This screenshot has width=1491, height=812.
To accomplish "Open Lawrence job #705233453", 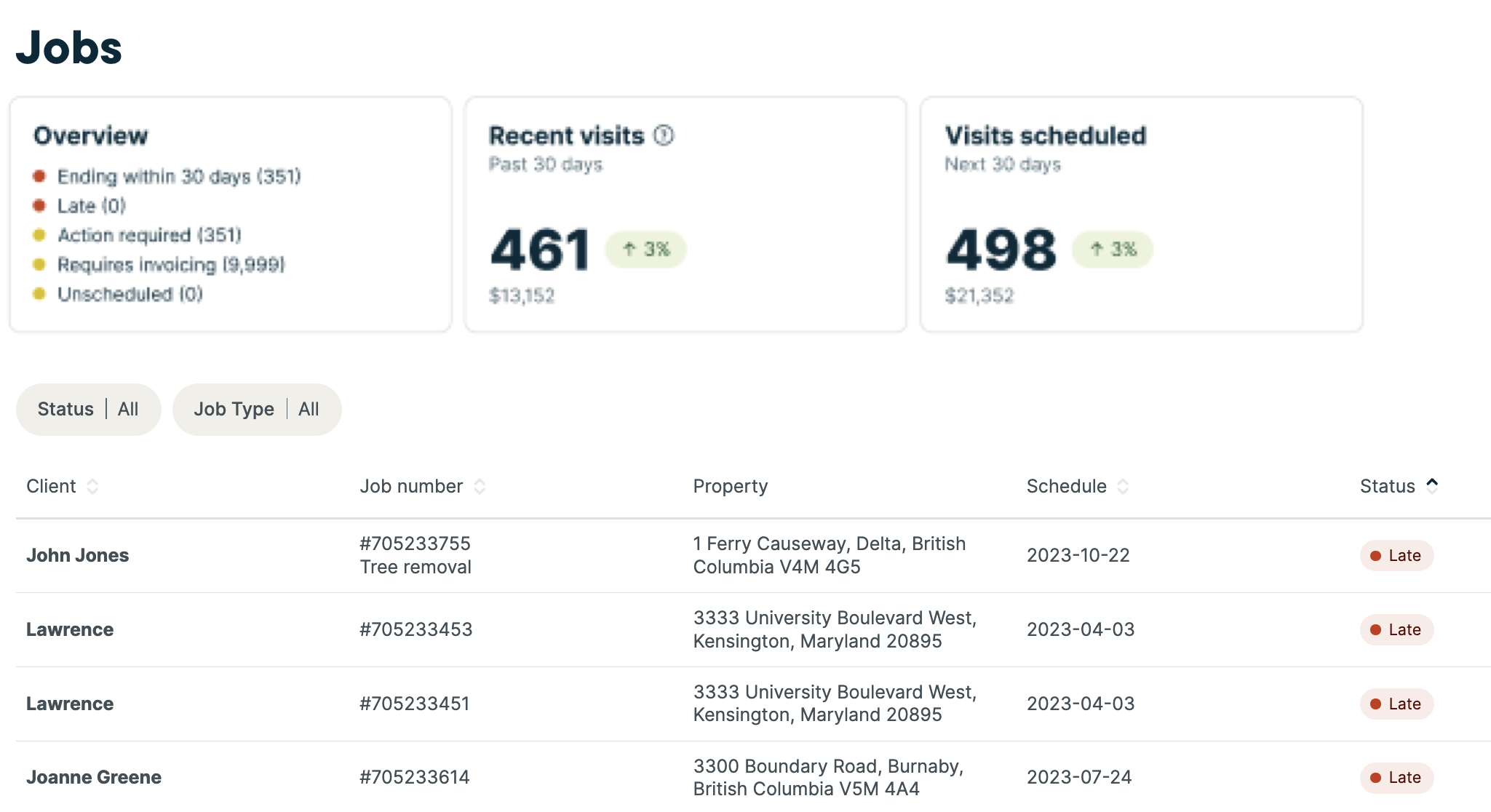I will (x=416, y=629).
